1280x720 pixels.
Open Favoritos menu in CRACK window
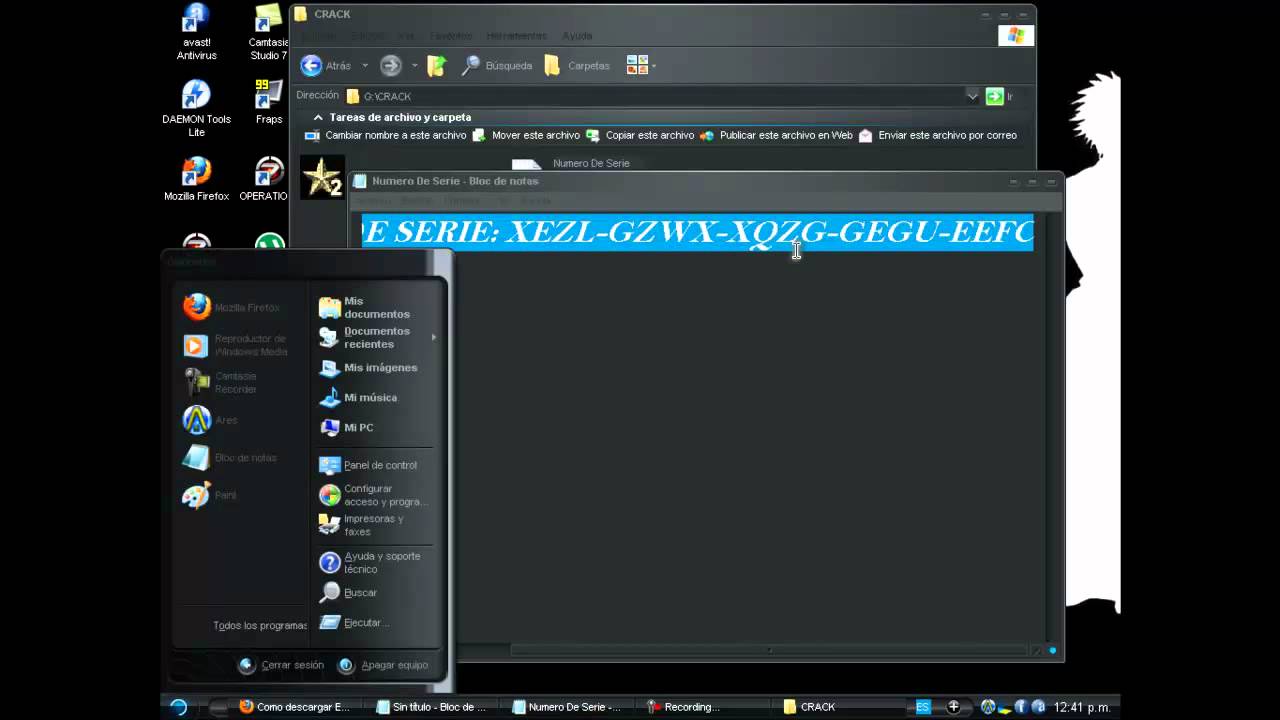[x=450, y=36]
